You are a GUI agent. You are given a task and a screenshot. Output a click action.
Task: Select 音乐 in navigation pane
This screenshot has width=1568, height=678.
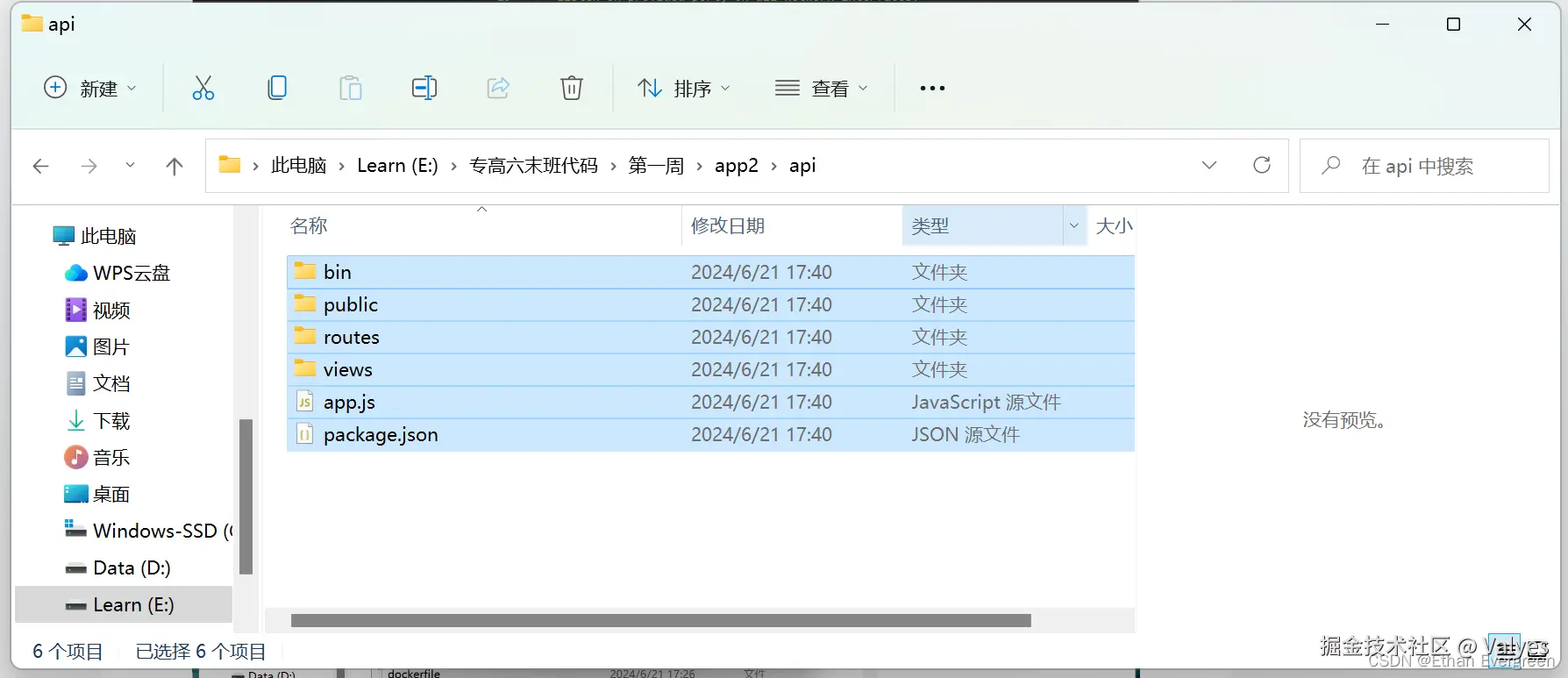click(111, 457)
